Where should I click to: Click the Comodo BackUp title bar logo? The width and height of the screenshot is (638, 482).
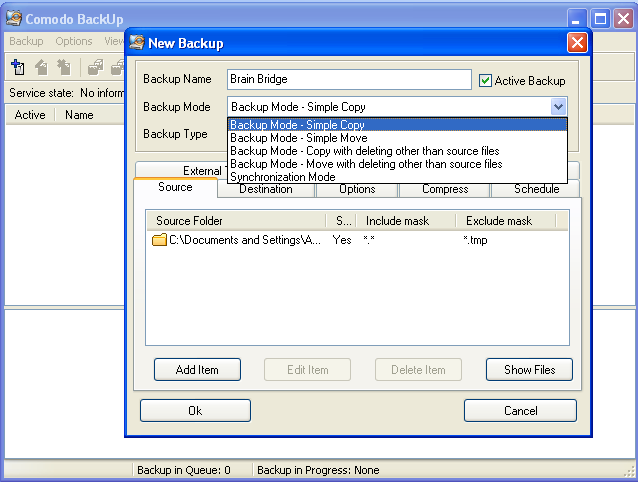[14, 18]
